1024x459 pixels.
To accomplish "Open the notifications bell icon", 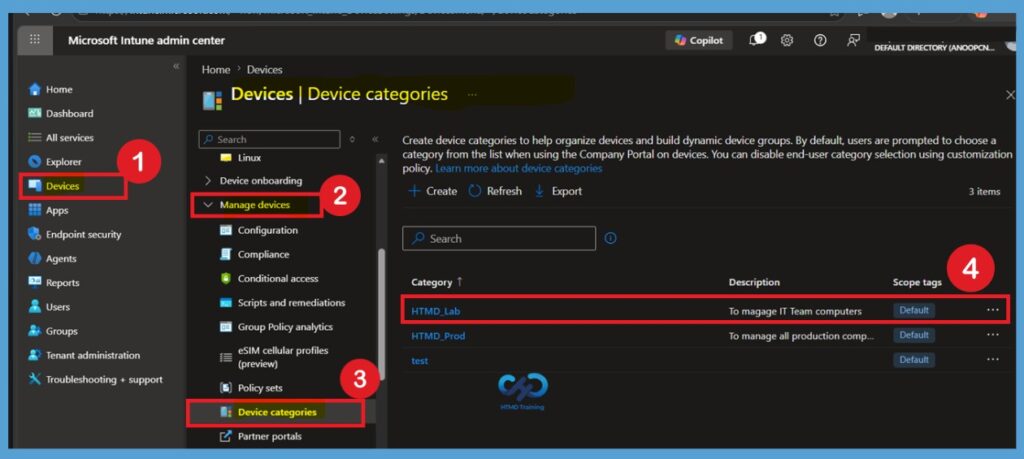I will click(757, 40).
